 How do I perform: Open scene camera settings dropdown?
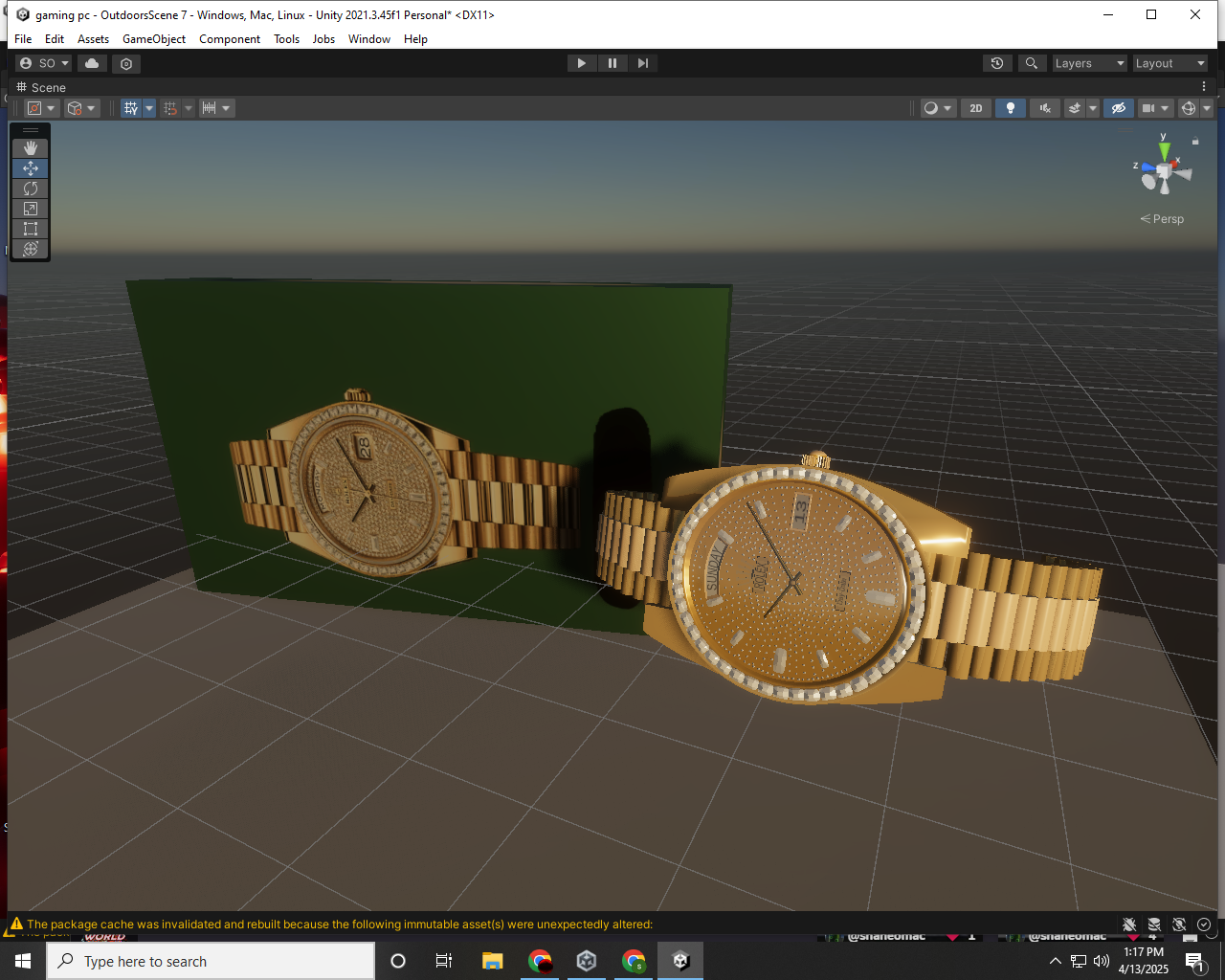[x=1155, y=108]
